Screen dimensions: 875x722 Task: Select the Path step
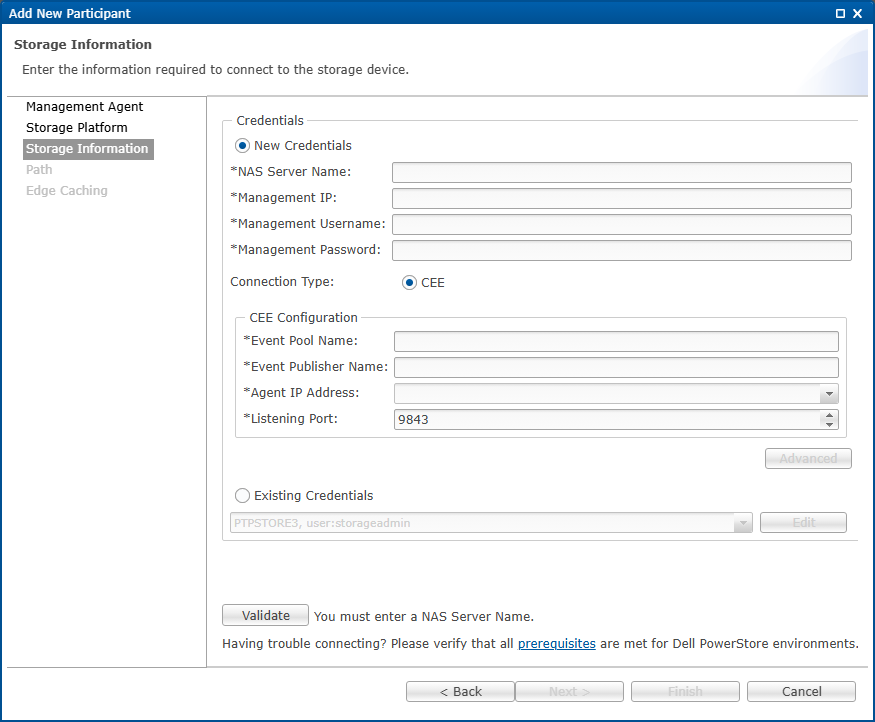(x=39, y=170)
